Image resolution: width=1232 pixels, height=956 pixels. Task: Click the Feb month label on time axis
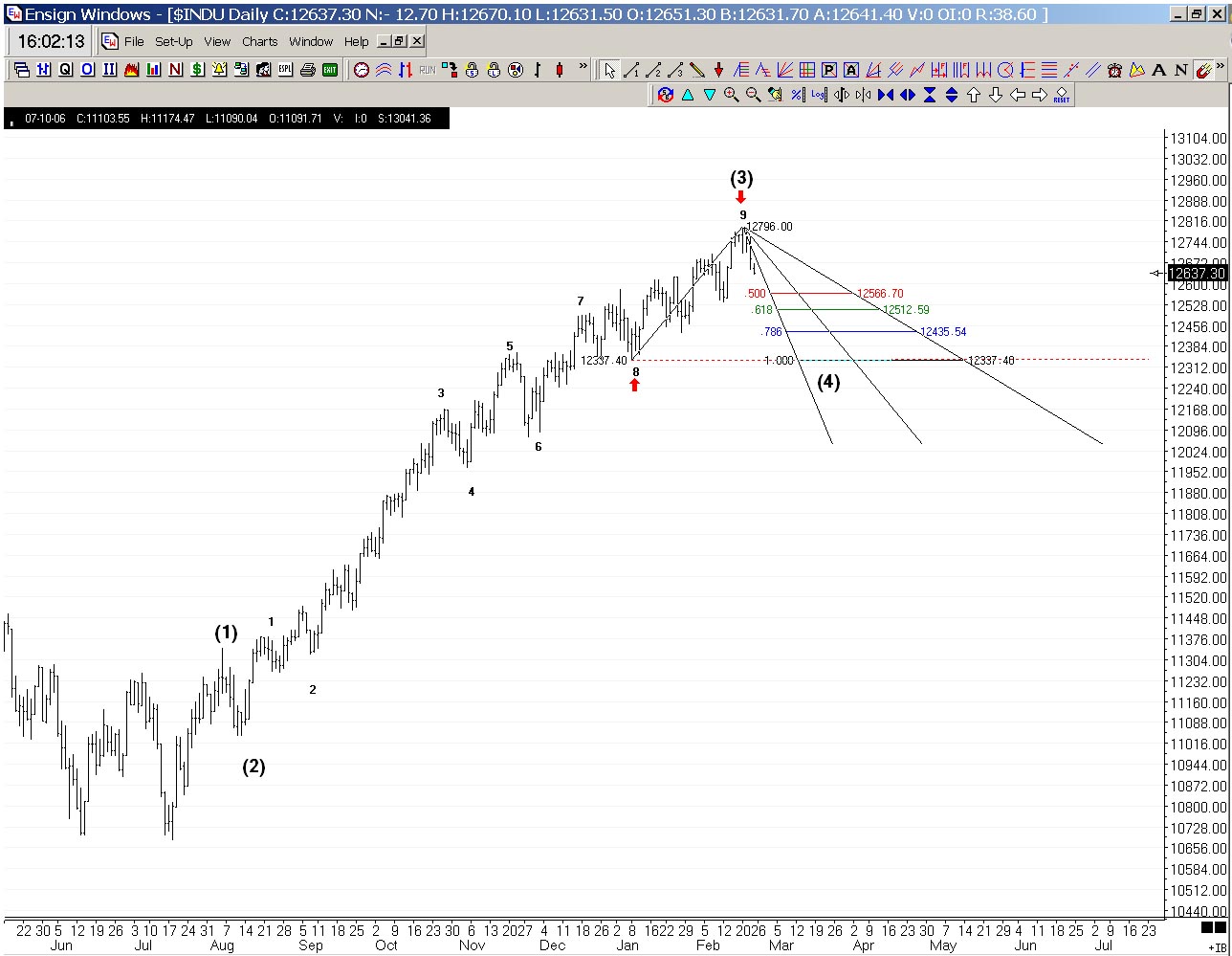click(708, 945)
